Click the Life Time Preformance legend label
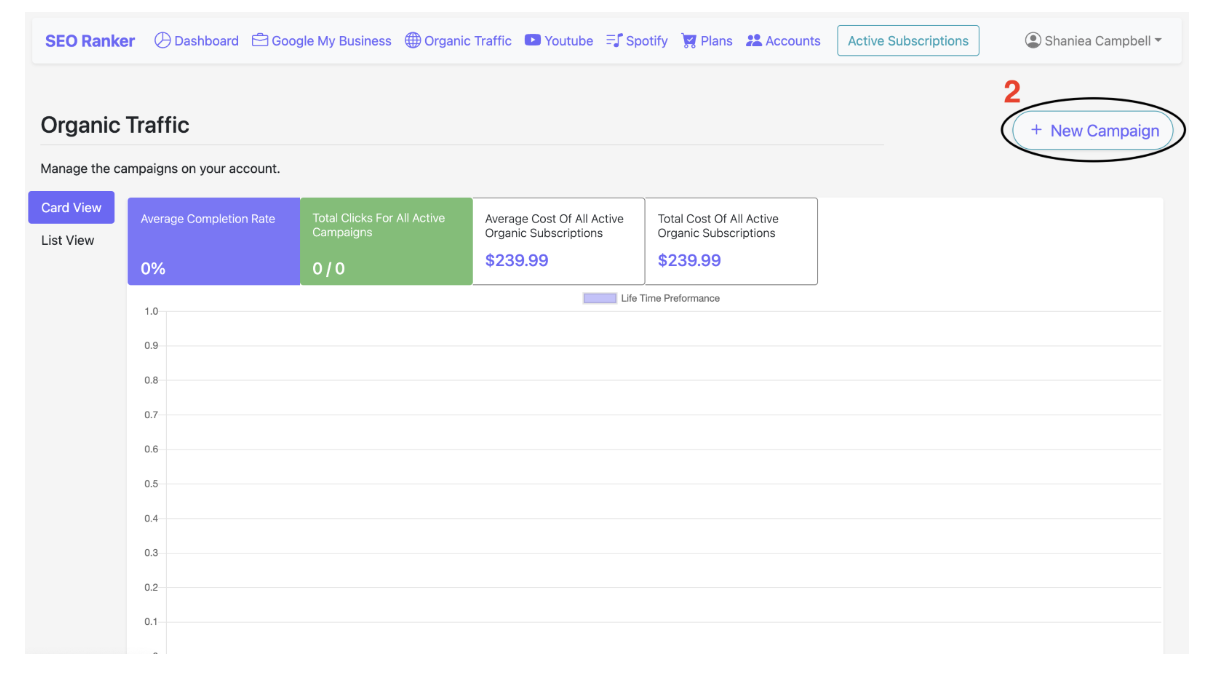 (x=670, y=298)
